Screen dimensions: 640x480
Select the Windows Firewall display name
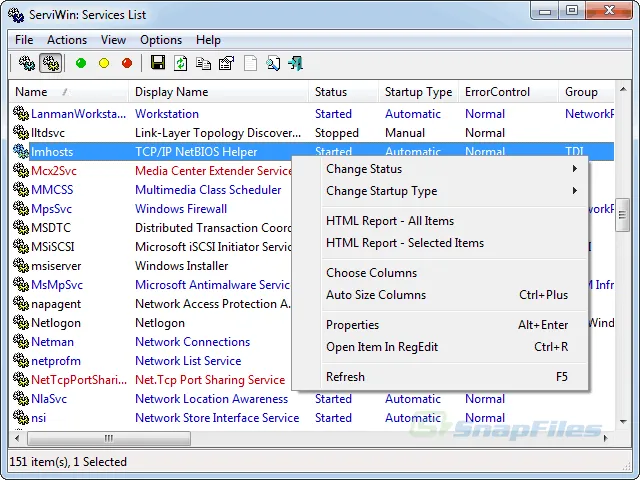coord(181,209)
